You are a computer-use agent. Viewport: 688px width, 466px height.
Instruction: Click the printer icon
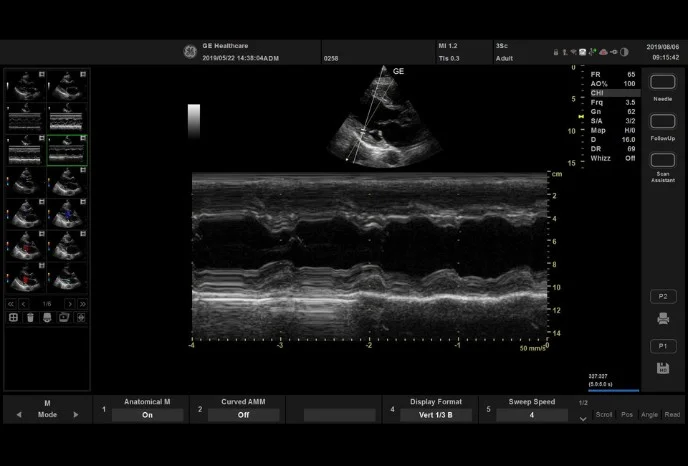(662, 319)
